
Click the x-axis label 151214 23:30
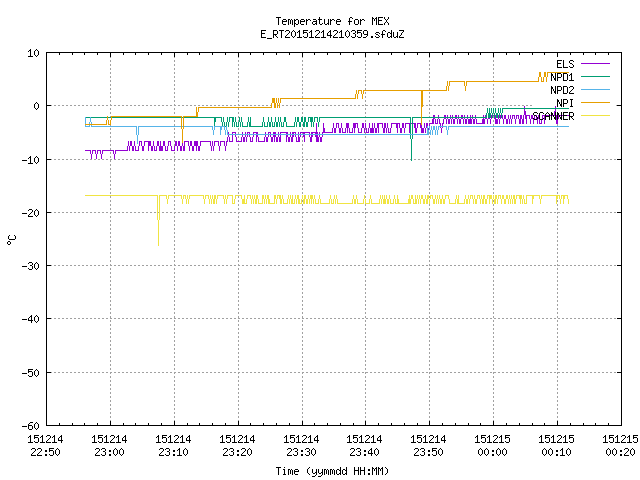pyautogui.click(x=301, y=446)
